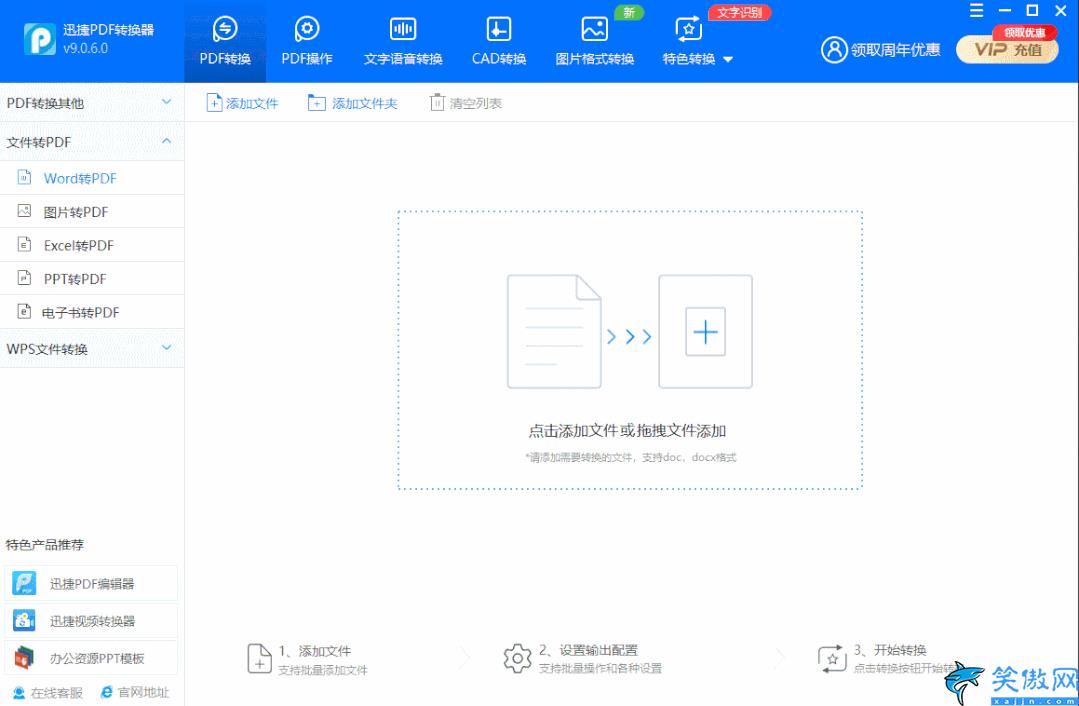
Task: Open the 文字语音转换 tab
Action: 403,41
